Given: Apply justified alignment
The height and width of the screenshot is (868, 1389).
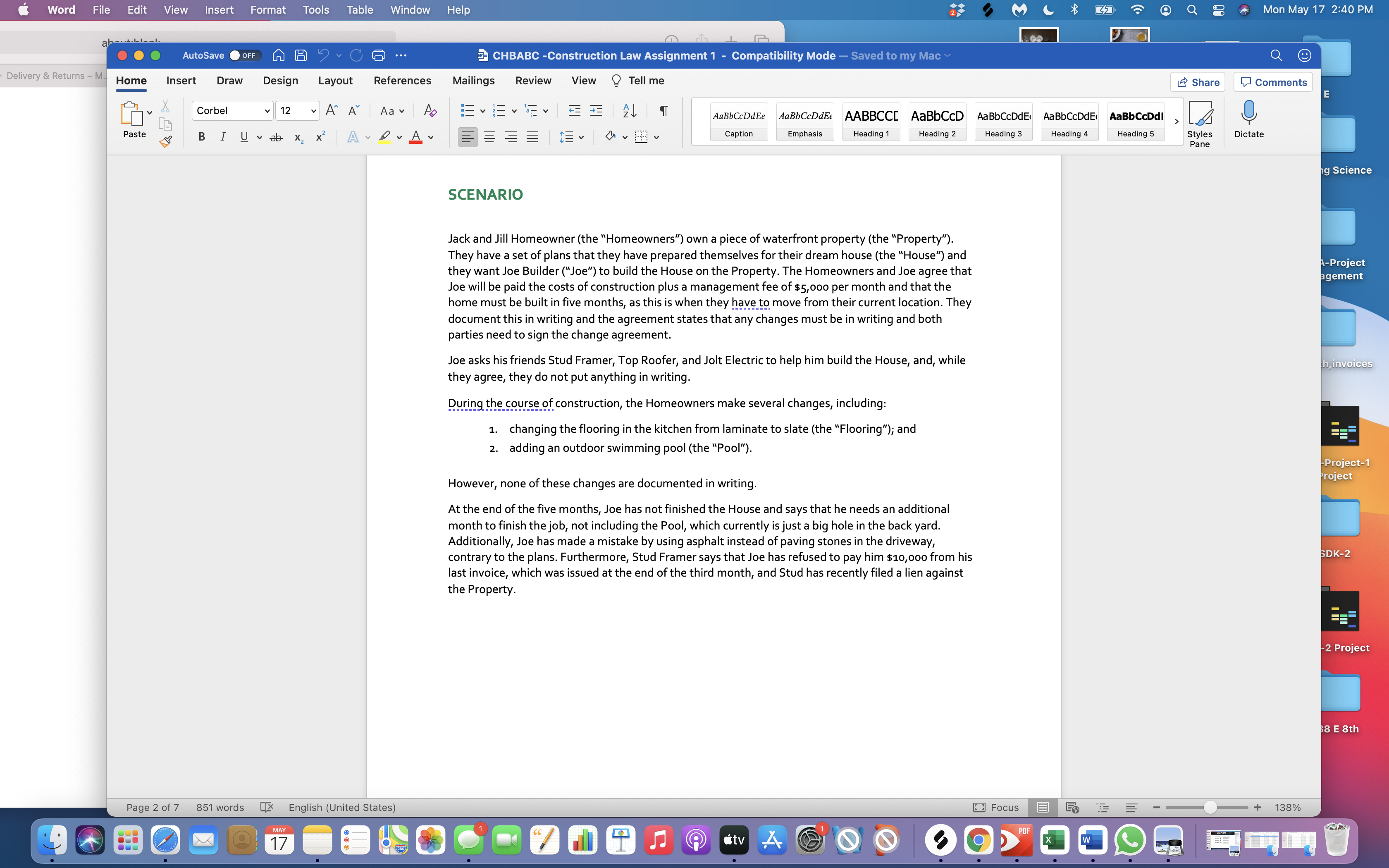Looking at the screenshot, I should pyautogui.click(x=532, y=137).
